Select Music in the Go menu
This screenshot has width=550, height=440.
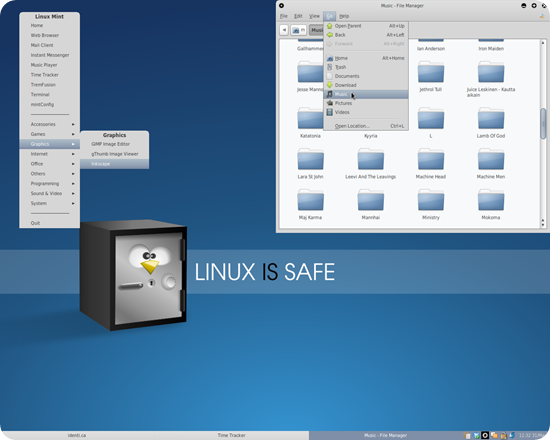(365, 94)
